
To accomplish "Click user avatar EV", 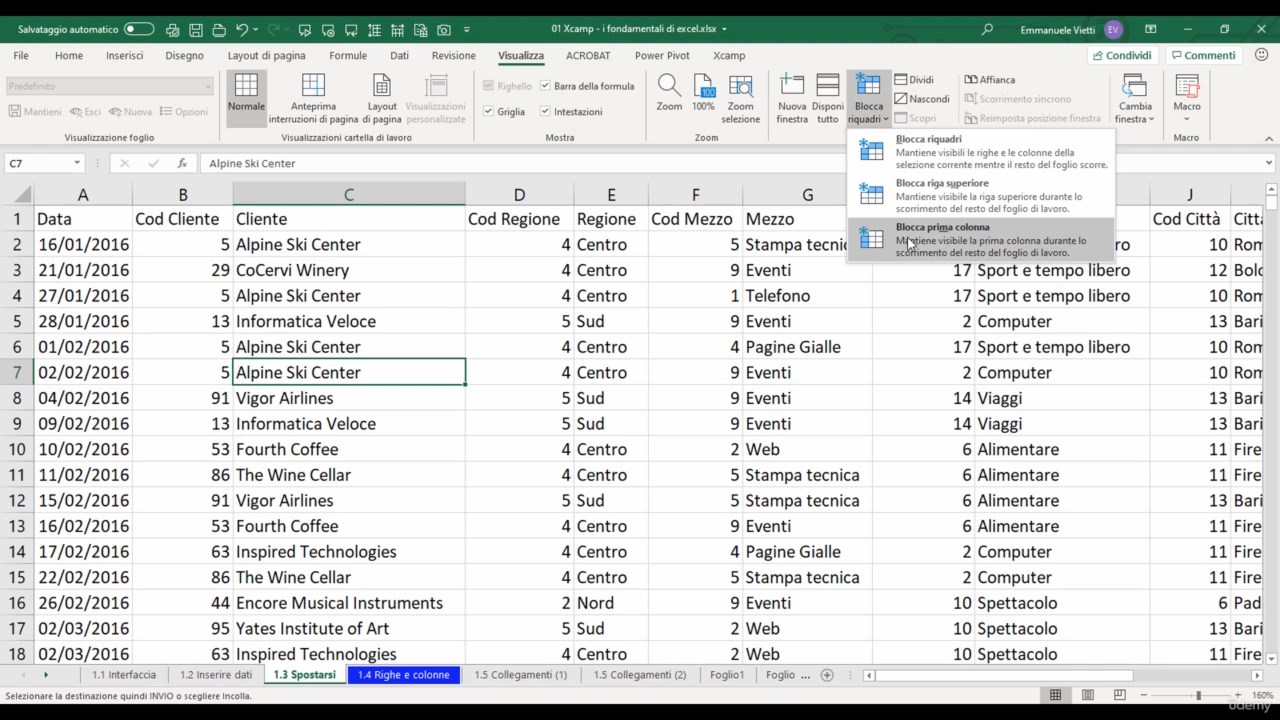I will (1113, 30).
